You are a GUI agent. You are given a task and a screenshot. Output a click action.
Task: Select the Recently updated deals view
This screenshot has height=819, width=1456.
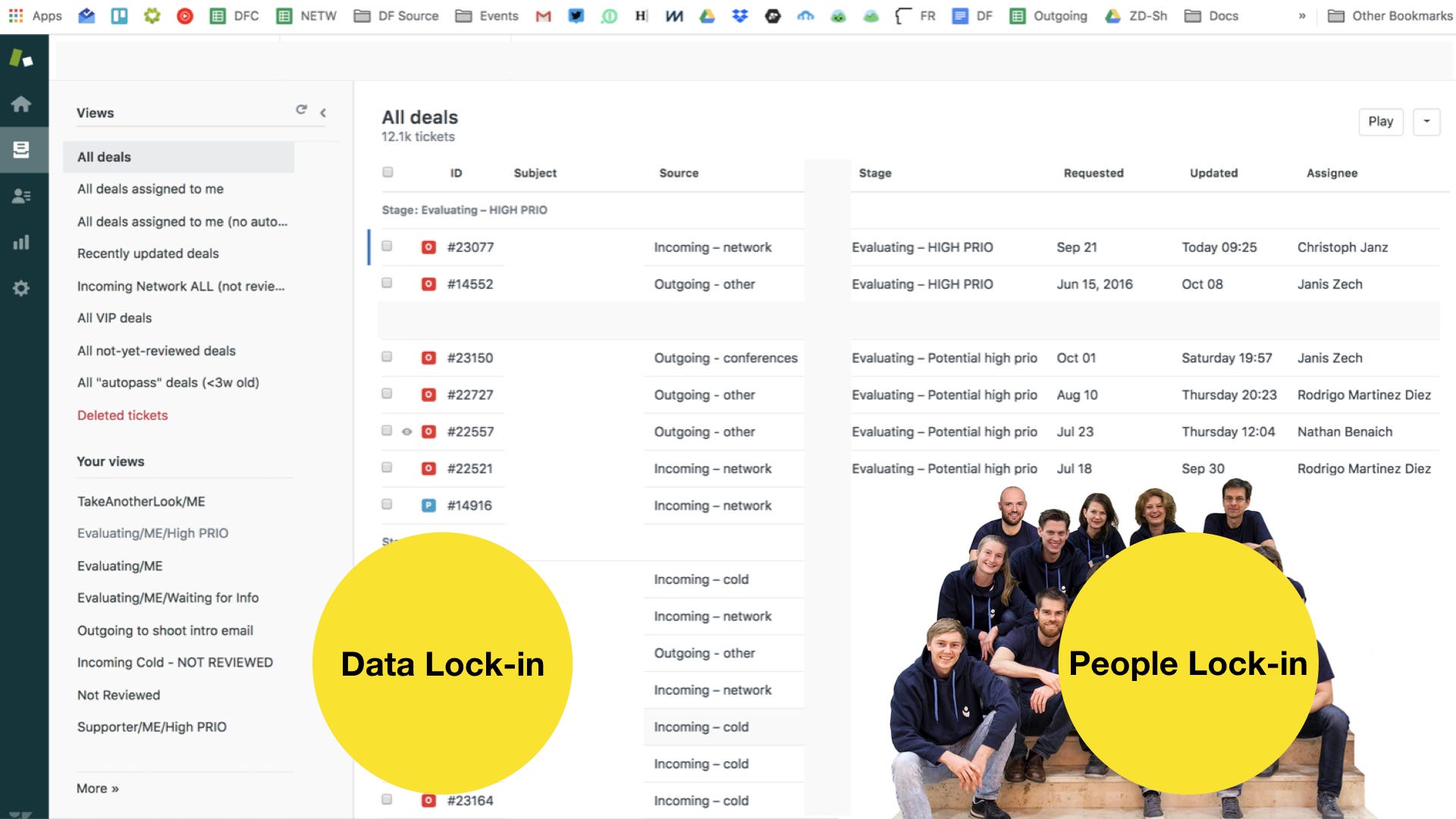click(x=148, y=253)
